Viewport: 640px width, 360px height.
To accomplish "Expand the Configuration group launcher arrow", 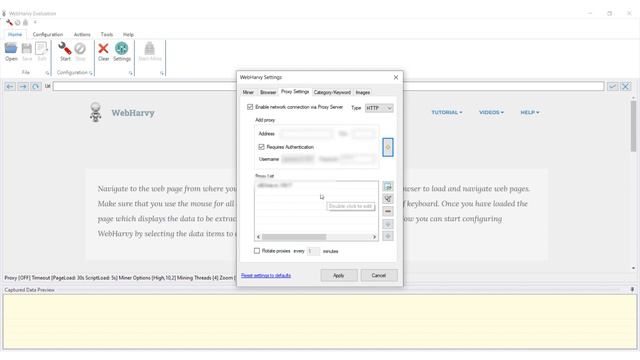I will (91, 73).
